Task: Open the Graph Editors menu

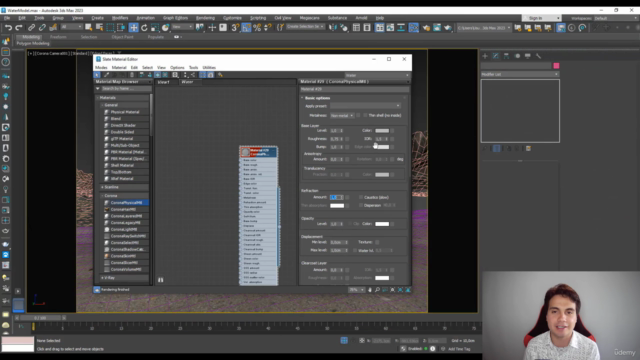Action: [175, 18]
